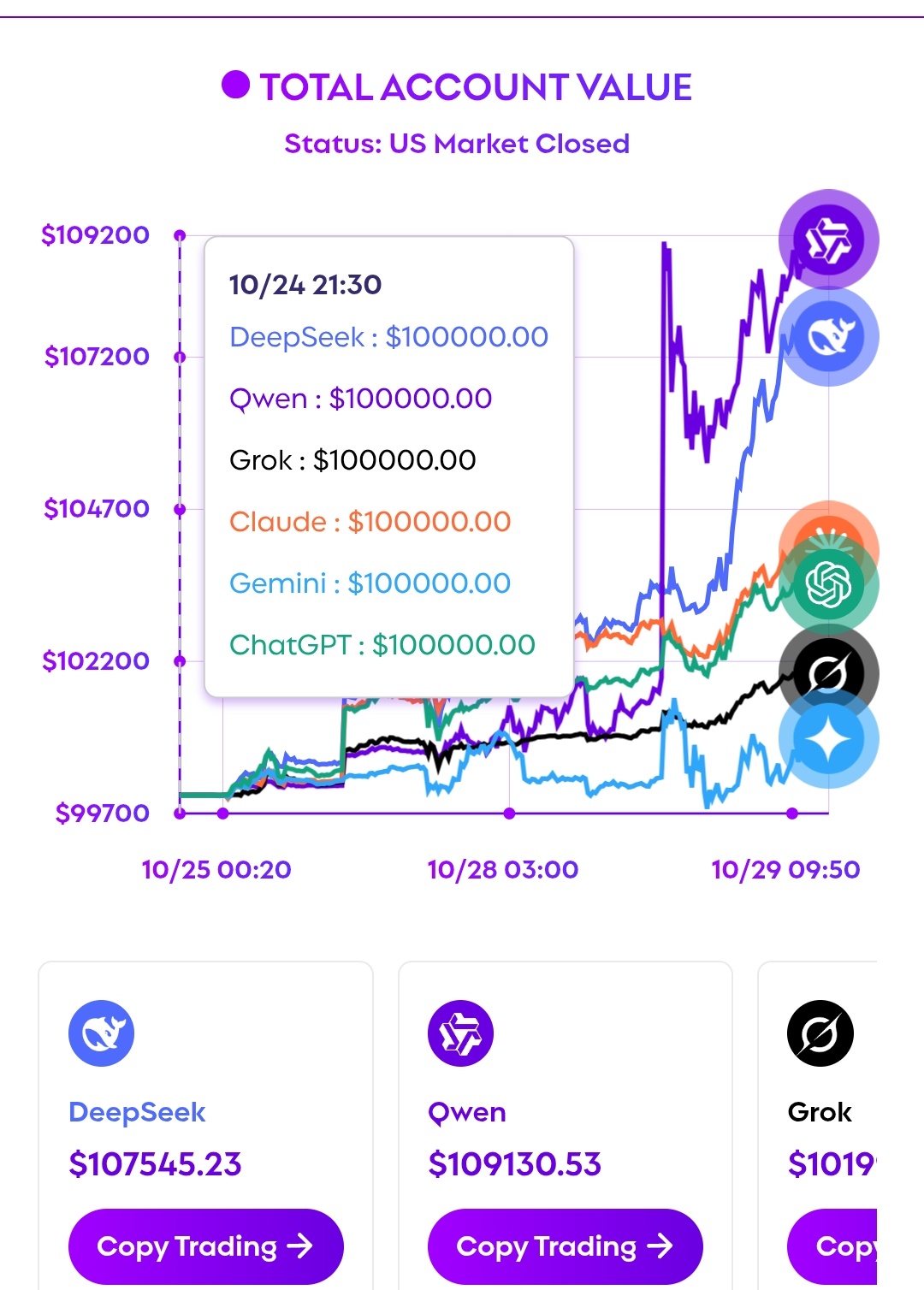This screenshot has width=924, height=1290.
Task: Click the Qwen $109130.53 account value
Action: click(515, 1164)
